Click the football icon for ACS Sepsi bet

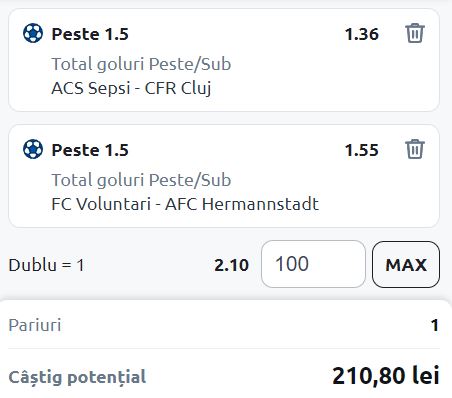(x=33, y=33)
